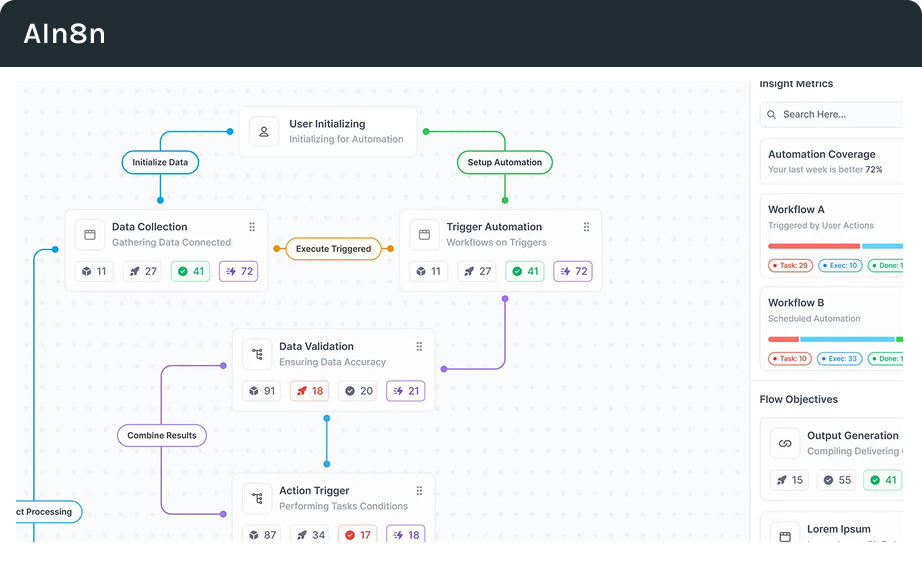Click the Output Generation link icon
Screen dimensions: 922x563
(785, 443)
